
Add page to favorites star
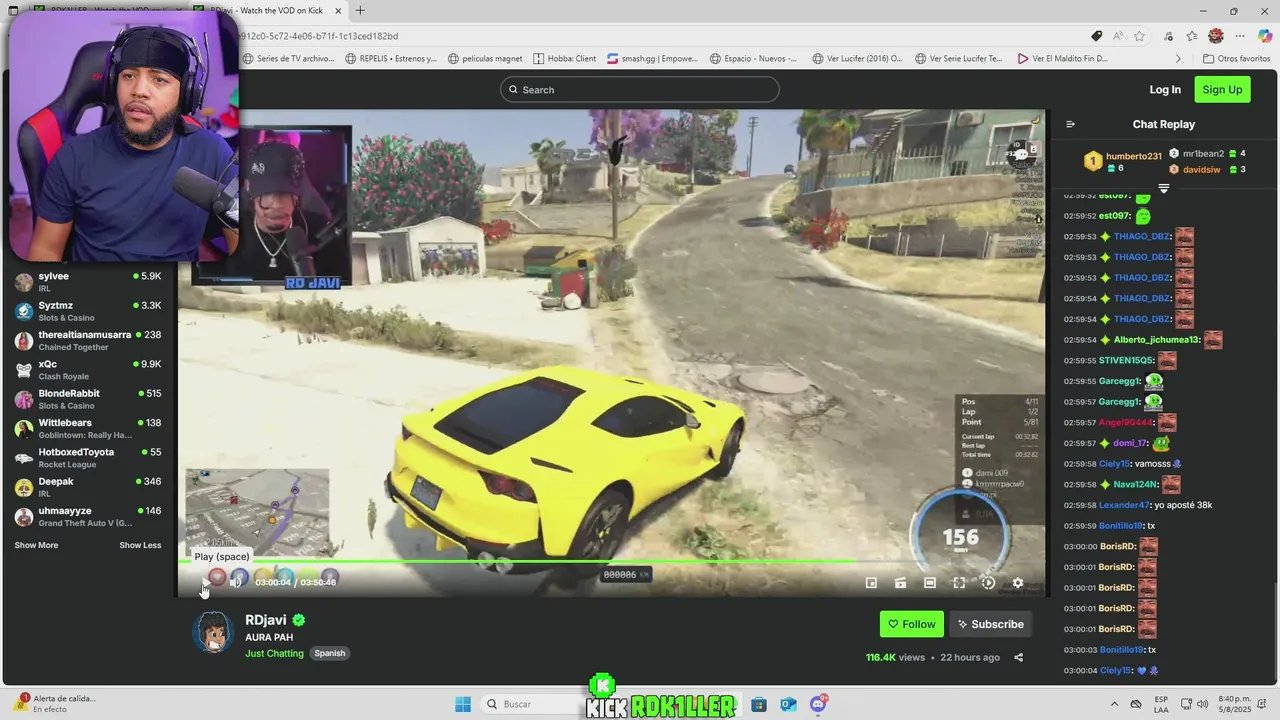pos(1139,36)
